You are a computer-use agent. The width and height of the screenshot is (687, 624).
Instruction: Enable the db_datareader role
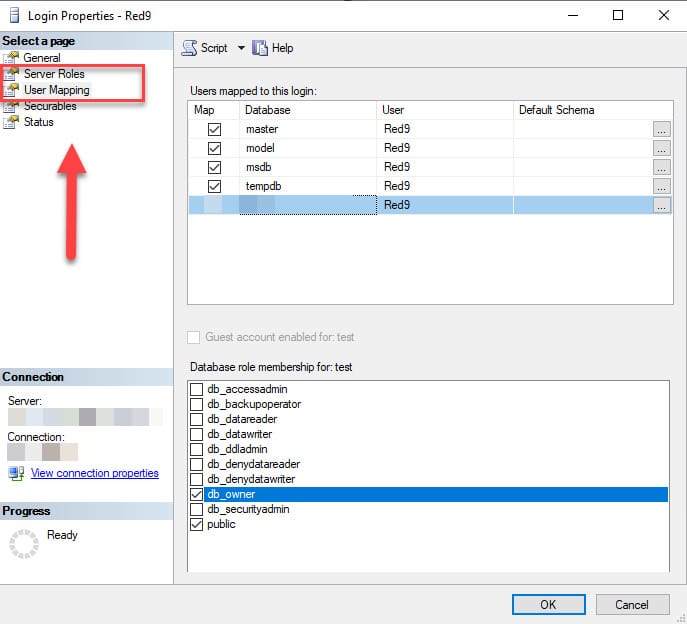[x=196, y=419]
